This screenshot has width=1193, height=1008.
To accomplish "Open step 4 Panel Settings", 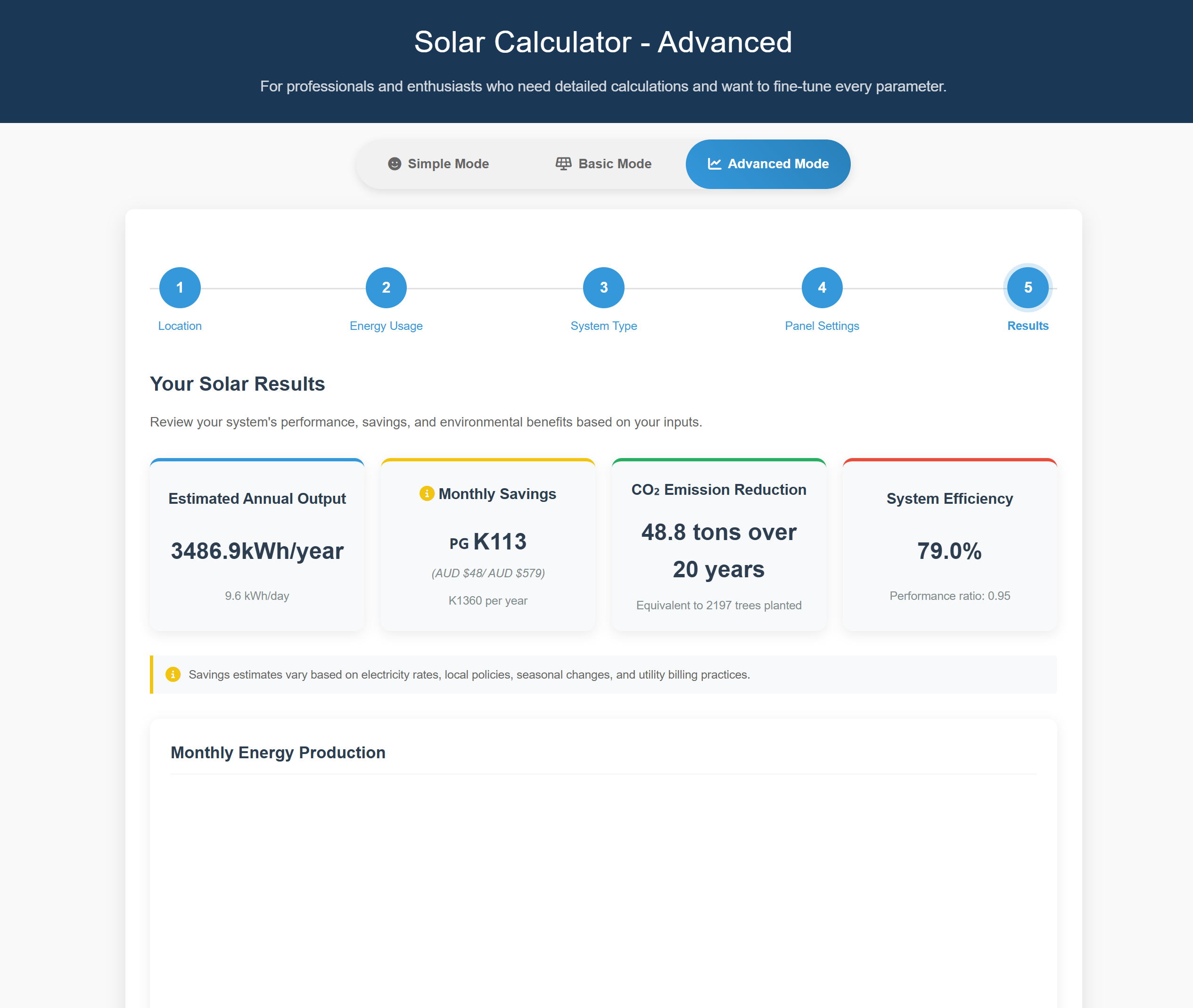I will 822,287.
